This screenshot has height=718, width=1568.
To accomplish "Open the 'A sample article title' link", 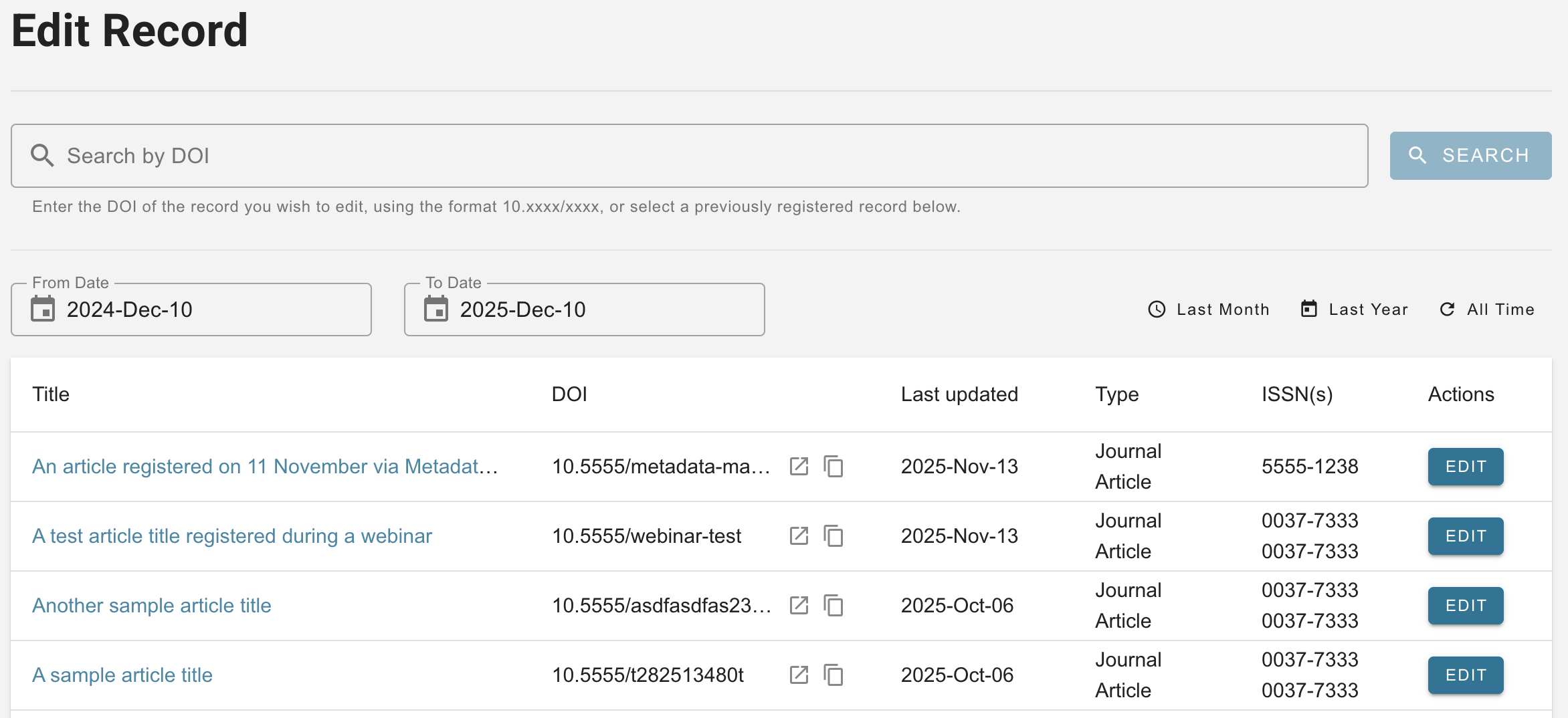I will click(x=122, y=675).
